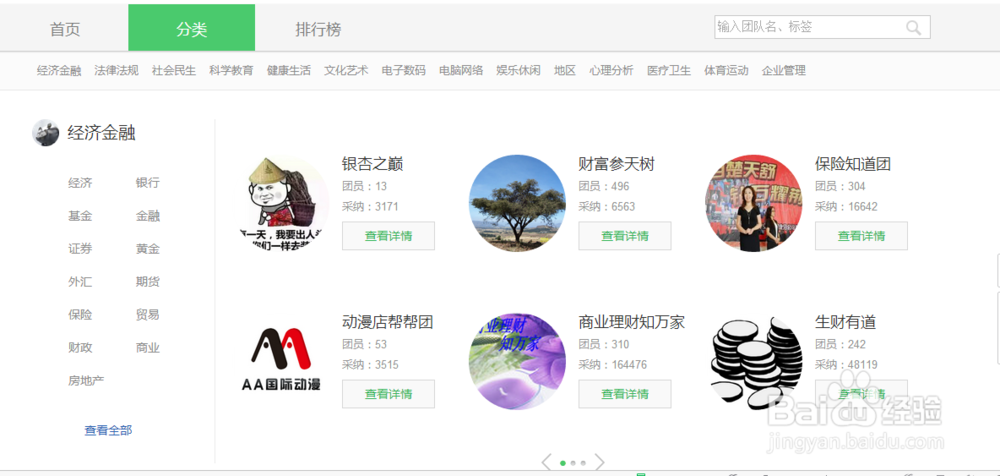Viewport: 1000px width, 476px height.
Task: Select the 心理分析 category
Action: pos(612,71)
